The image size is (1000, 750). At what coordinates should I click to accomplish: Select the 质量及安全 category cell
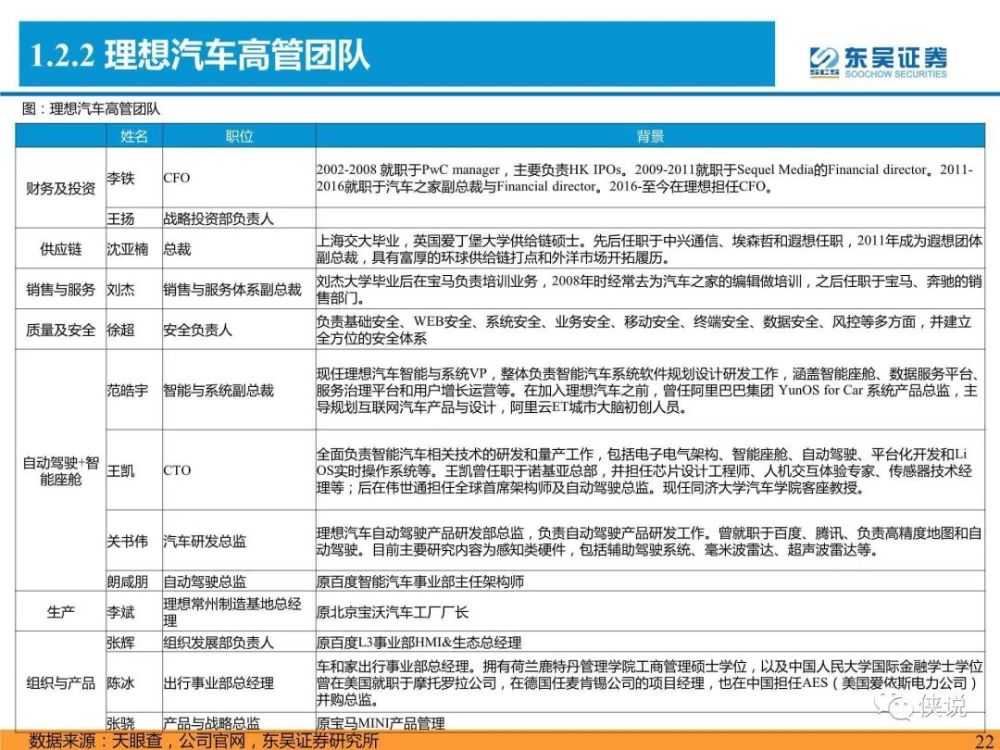coord(61,330)
